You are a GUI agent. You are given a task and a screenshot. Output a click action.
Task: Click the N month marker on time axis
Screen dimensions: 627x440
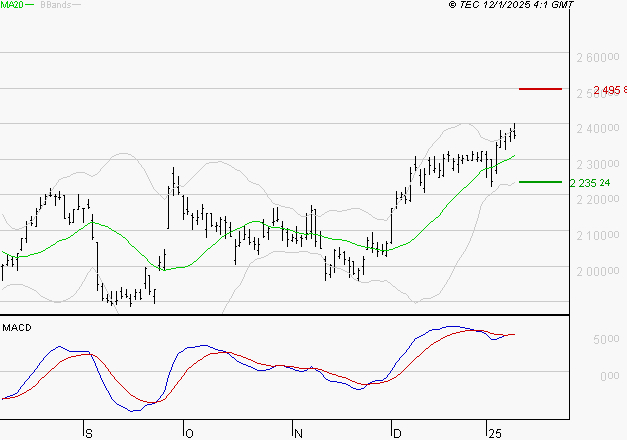click(x=297, y=432)
